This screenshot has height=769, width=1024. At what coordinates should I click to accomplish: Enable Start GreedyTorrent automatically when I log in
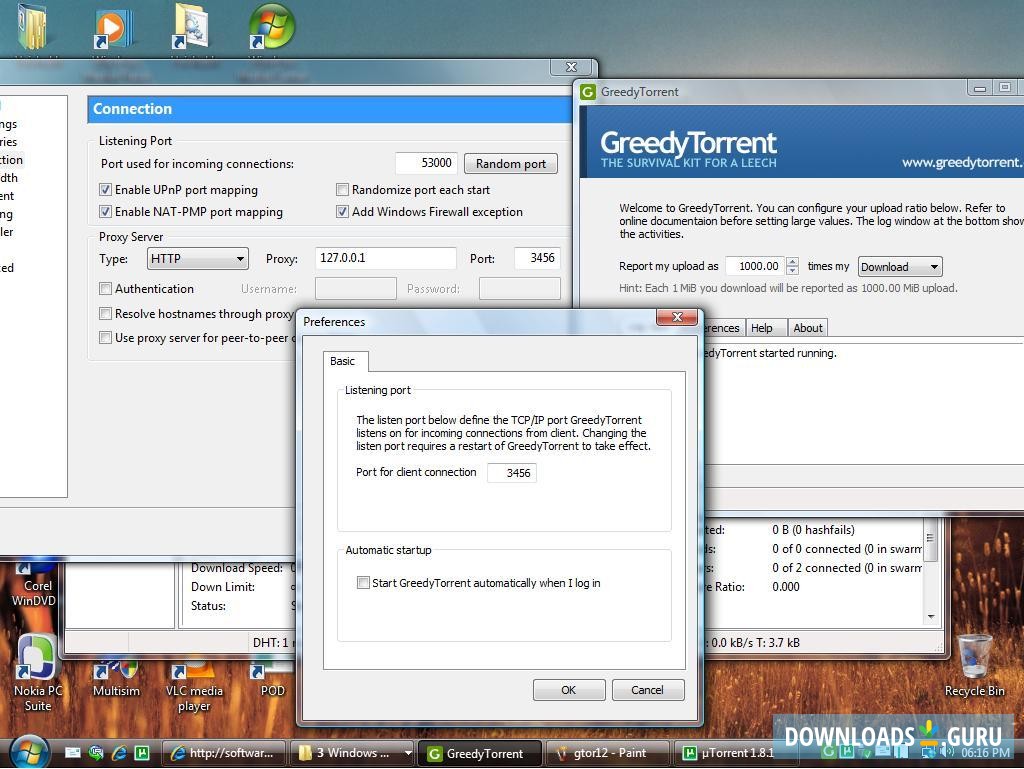(363, 582)
